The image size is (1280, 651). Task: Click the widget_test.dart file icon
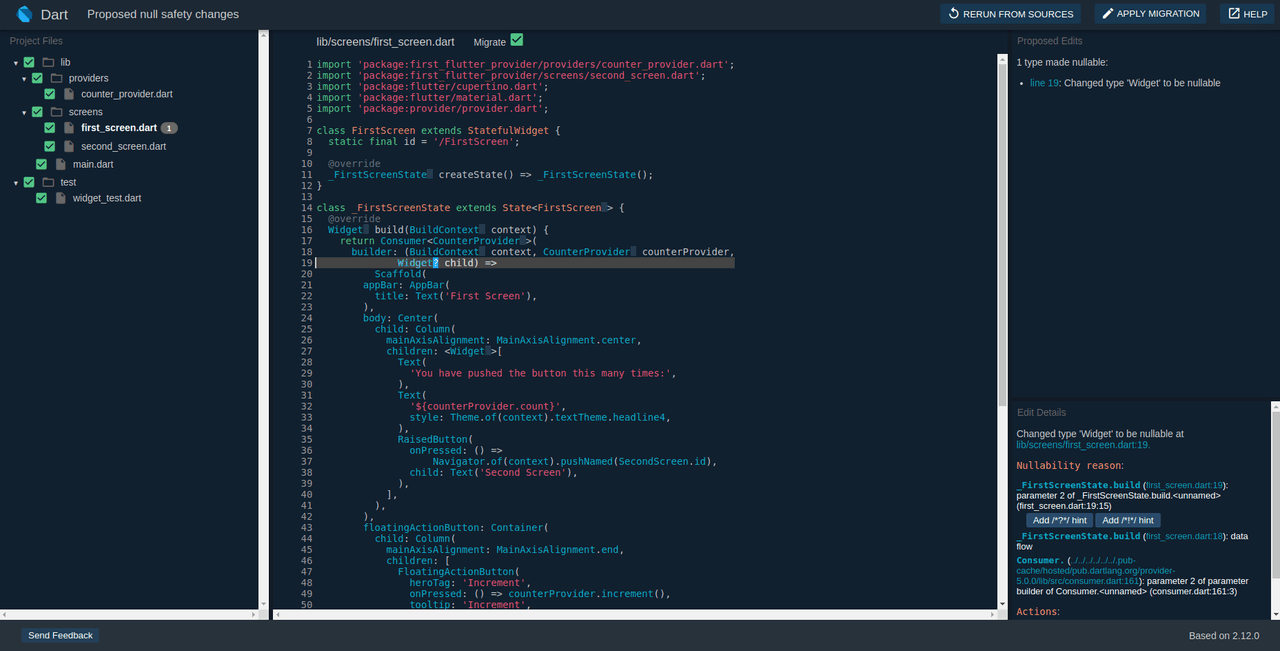click(61, 198)
